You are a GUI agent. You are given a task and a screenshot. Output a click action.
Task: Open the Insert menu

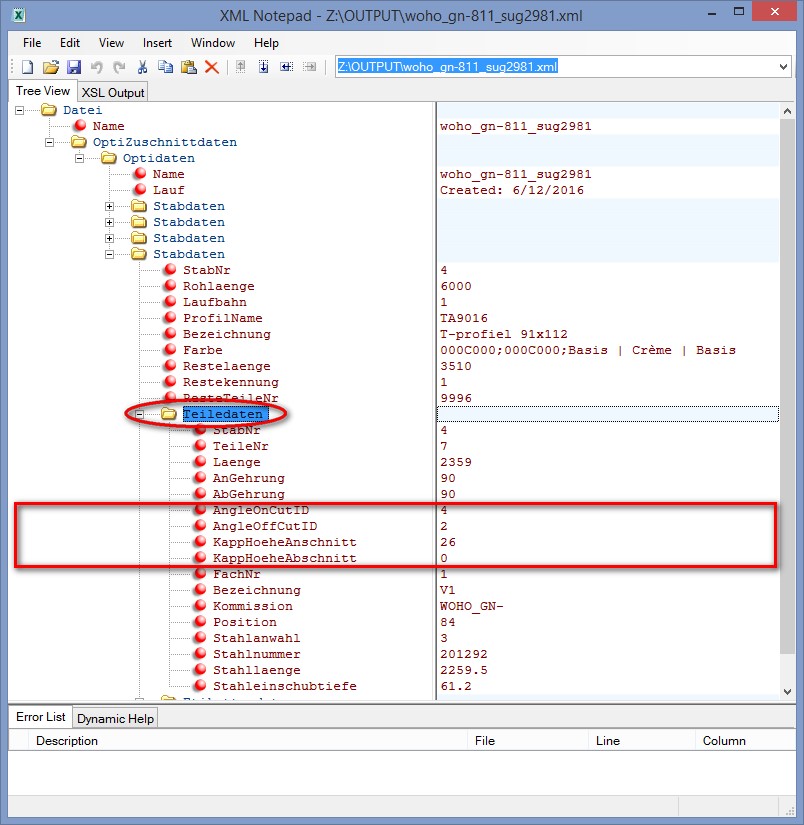pyautogui.click(x=157, y=43)
